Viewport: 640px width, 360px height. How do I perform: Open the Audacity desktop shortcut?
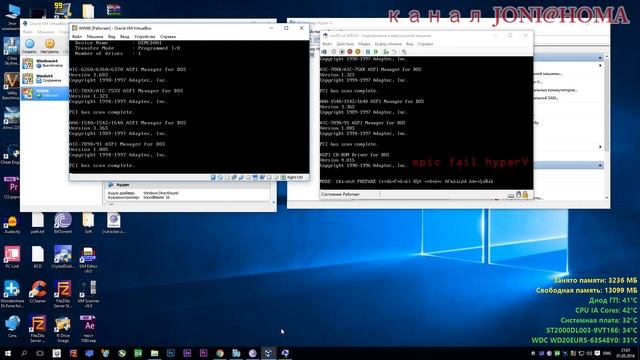(x=12, y=224)
